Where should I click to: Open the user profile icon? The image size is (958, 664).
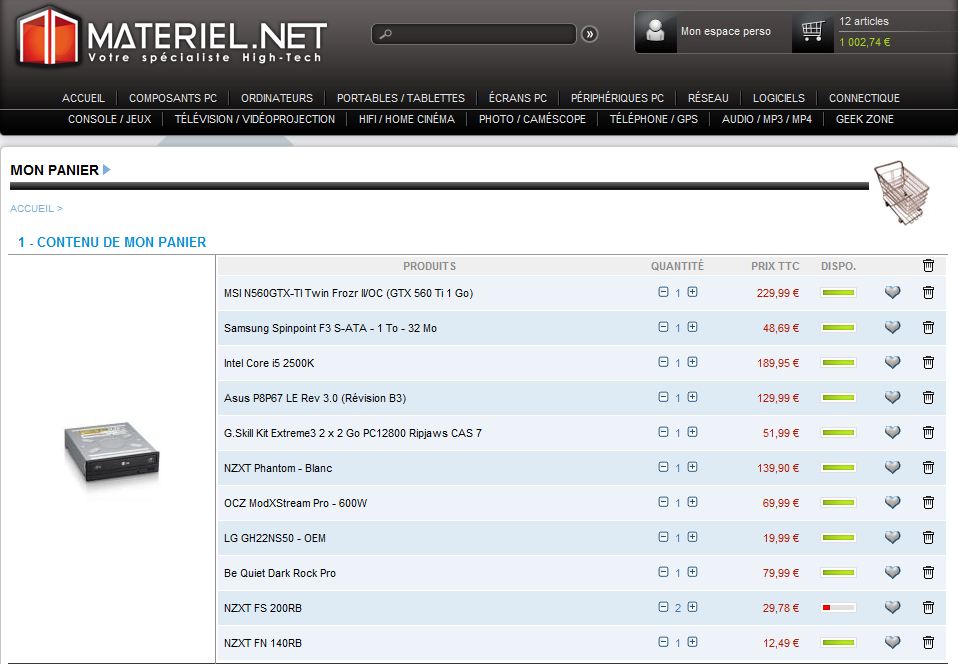pyautogui.click(x=655, y=32)
